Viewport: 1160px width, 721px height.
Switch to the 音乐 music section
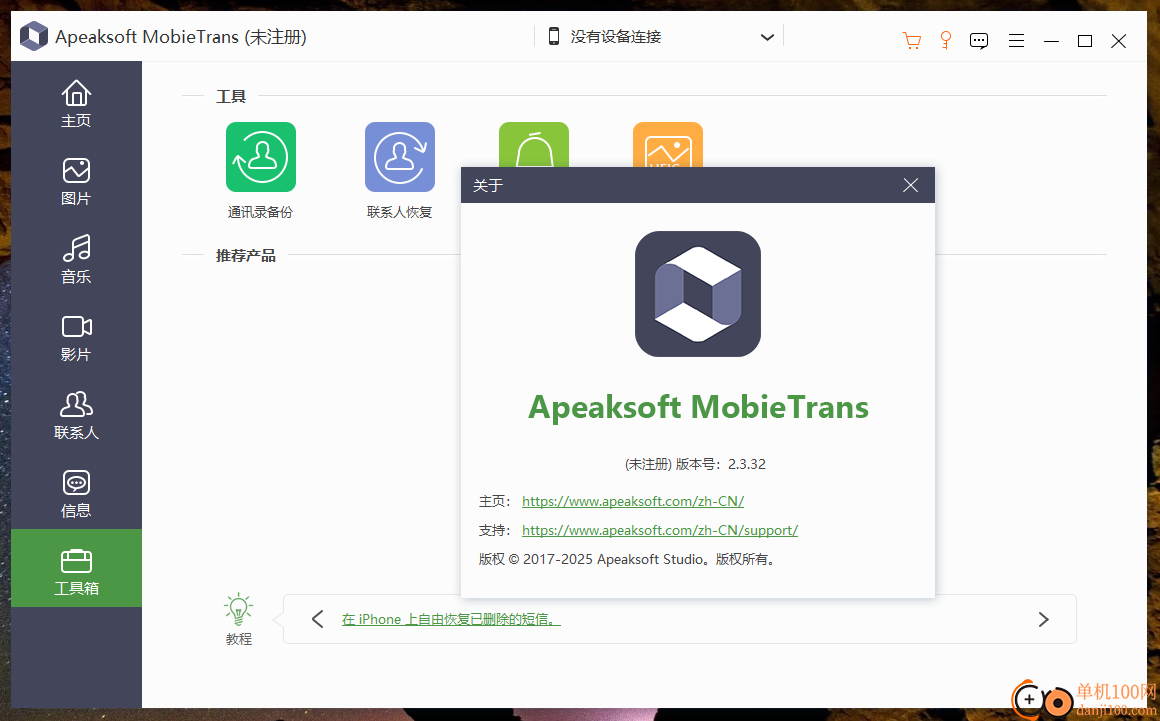[x=76, y=260]
